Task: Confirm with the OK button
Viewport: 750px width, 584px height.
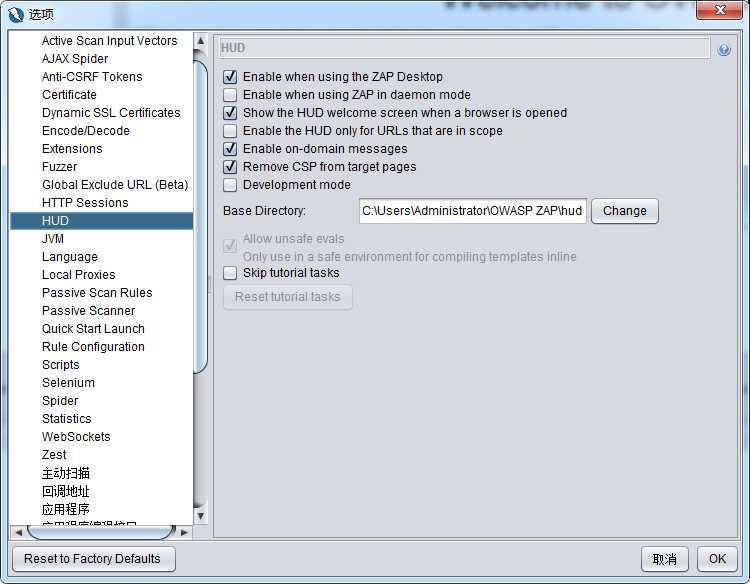Action: pos(717,559)
